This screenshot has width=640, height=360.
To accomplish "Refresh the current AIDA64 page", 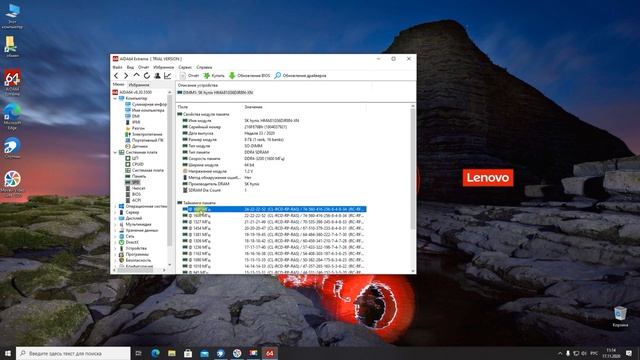I will (x=147, y=76).
